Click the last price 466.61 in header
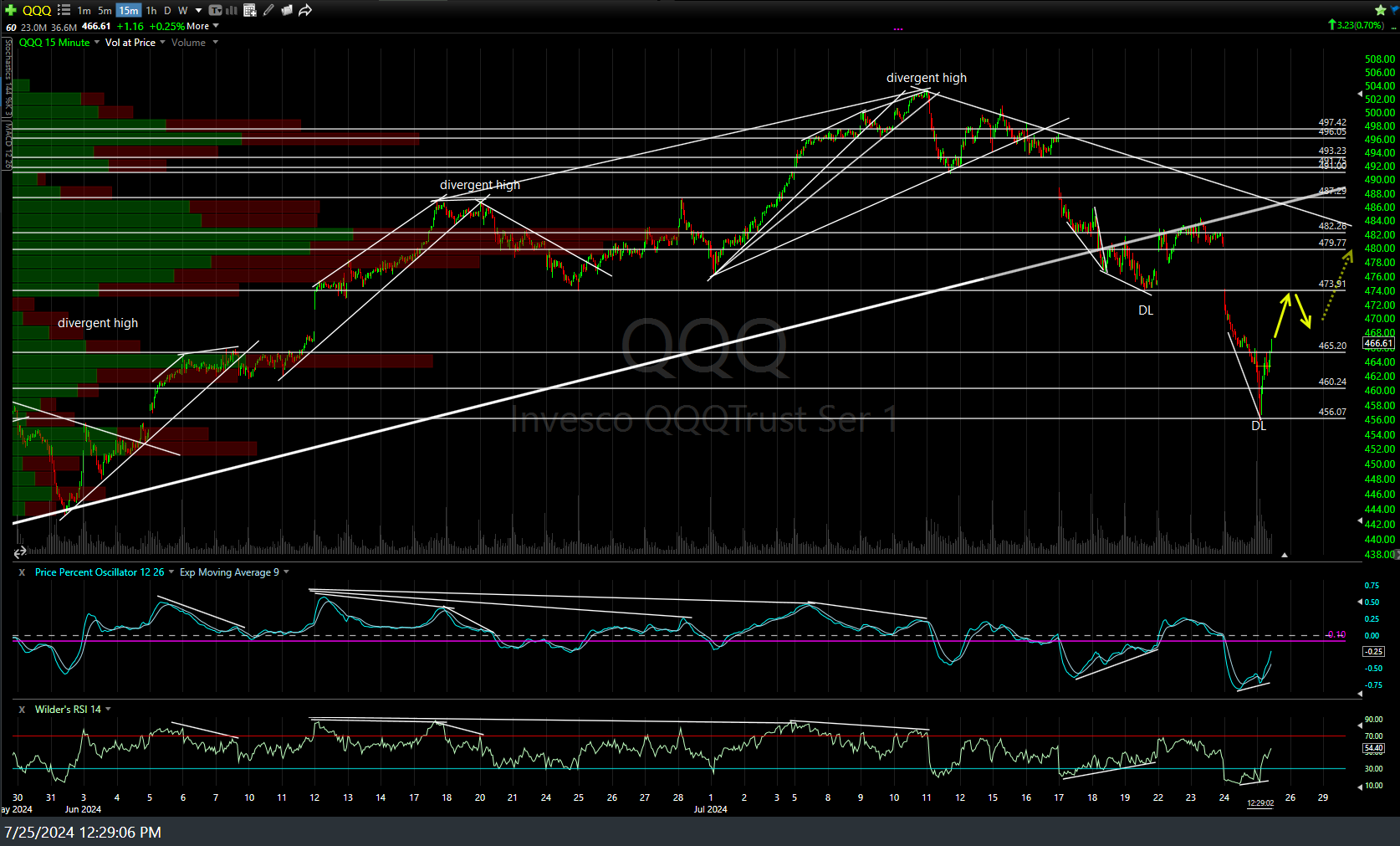Screen dimensions: 1400x846 point(96,26)
